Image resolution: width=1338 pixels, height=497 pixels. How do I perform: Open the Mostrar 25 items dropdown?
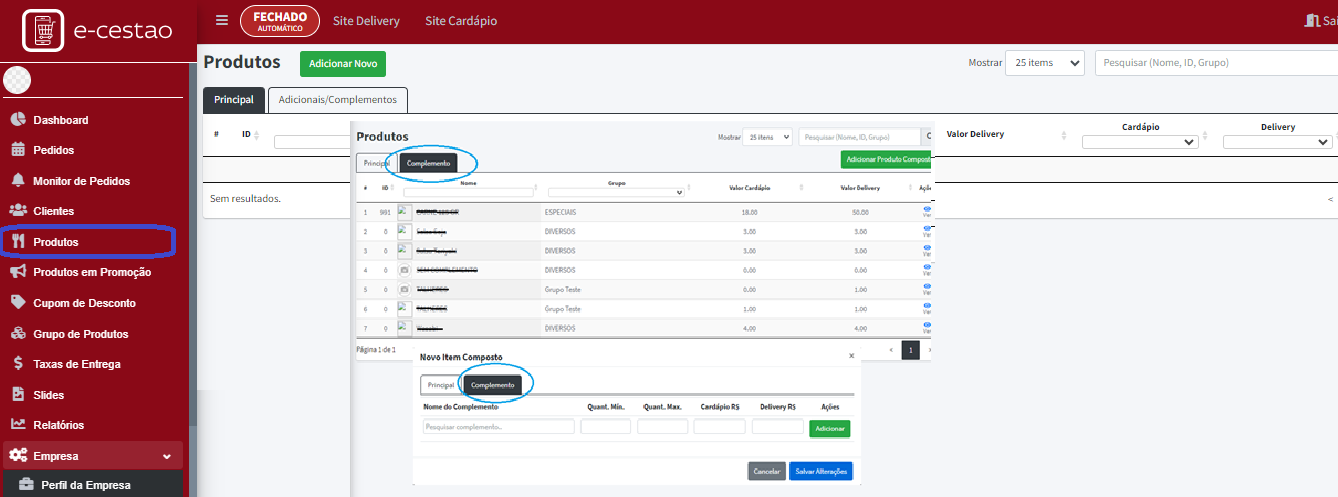tap(1044, 62)
